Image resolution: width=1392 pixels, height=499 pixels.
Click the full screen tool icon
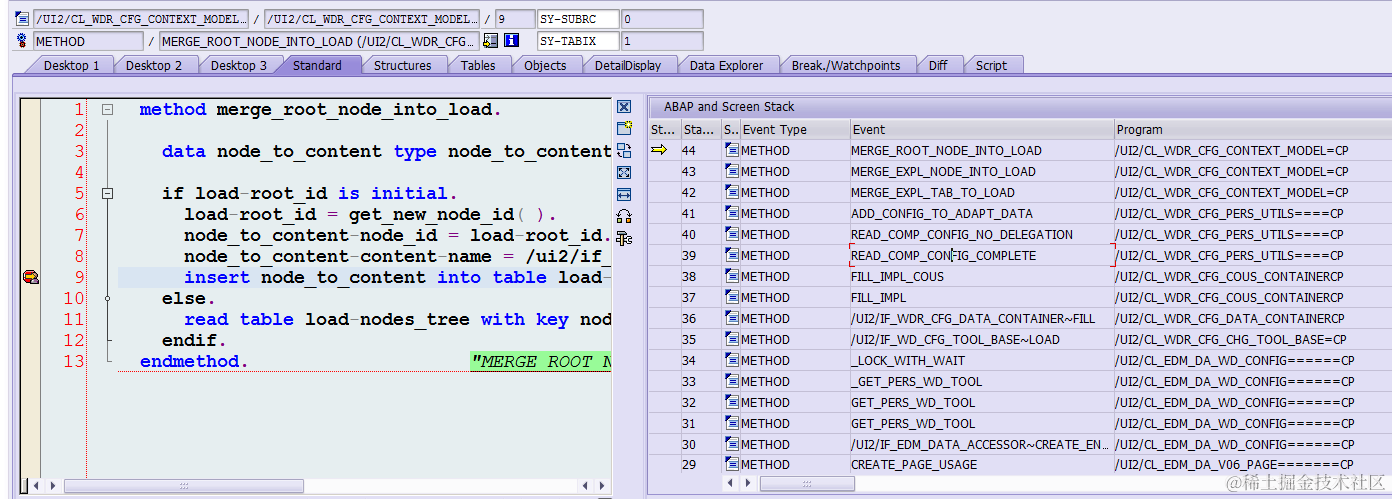coord(624,172)
